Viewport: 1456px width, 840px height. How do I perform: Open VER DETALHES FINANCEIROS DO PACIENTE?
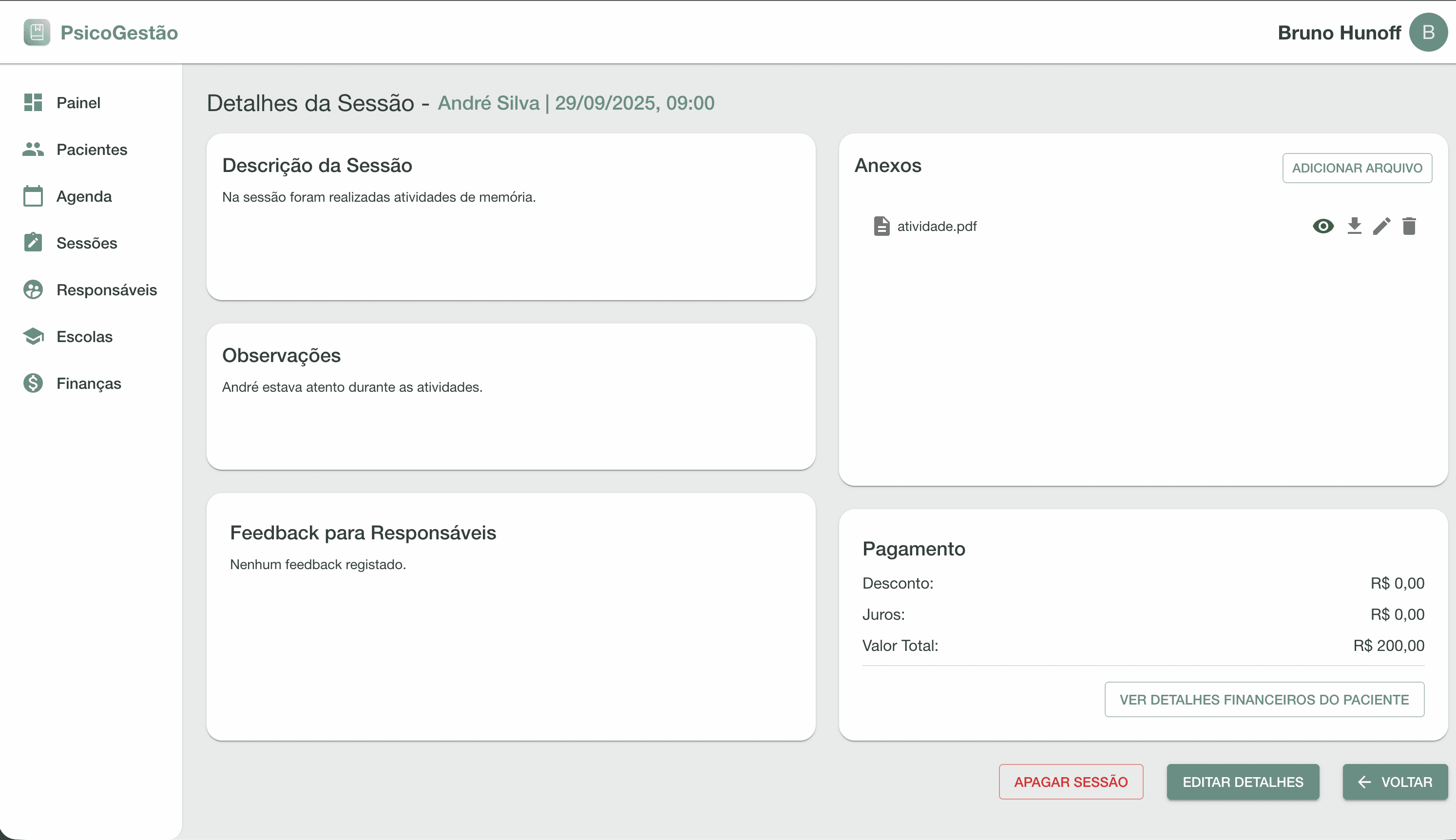pos(1264,699)
